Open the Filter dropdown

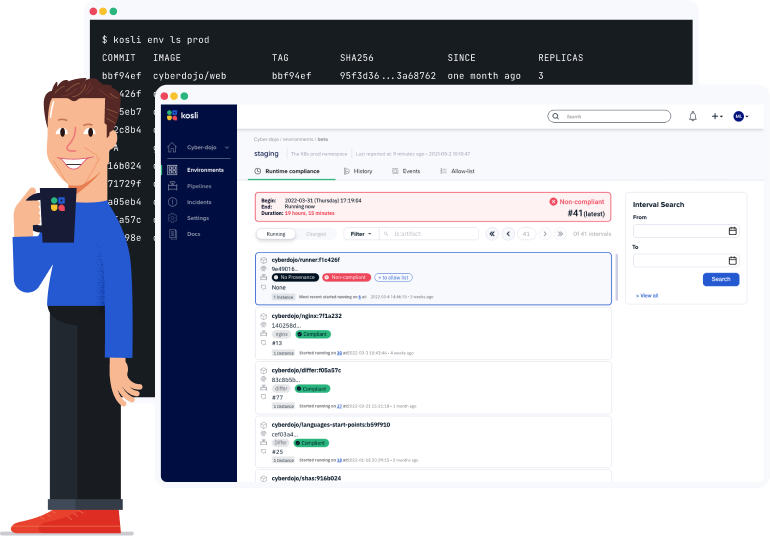361,234
